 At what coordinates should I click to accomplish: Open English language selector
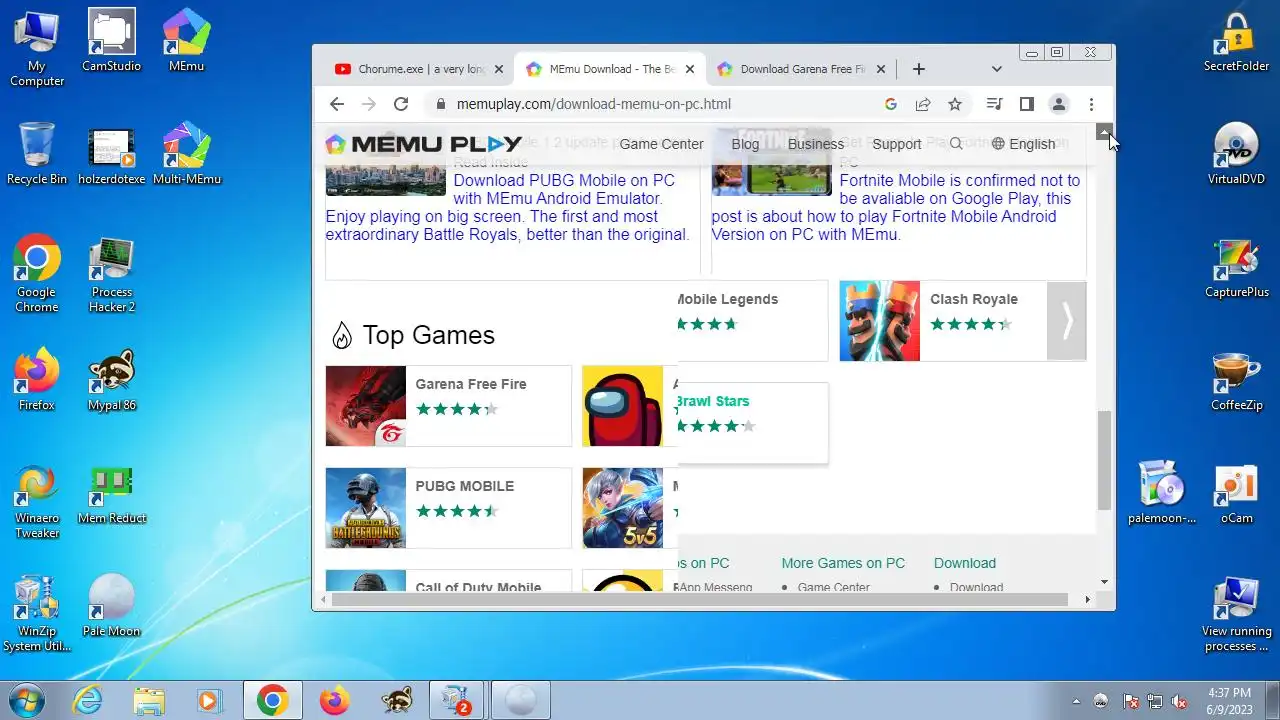(1023, 144)
